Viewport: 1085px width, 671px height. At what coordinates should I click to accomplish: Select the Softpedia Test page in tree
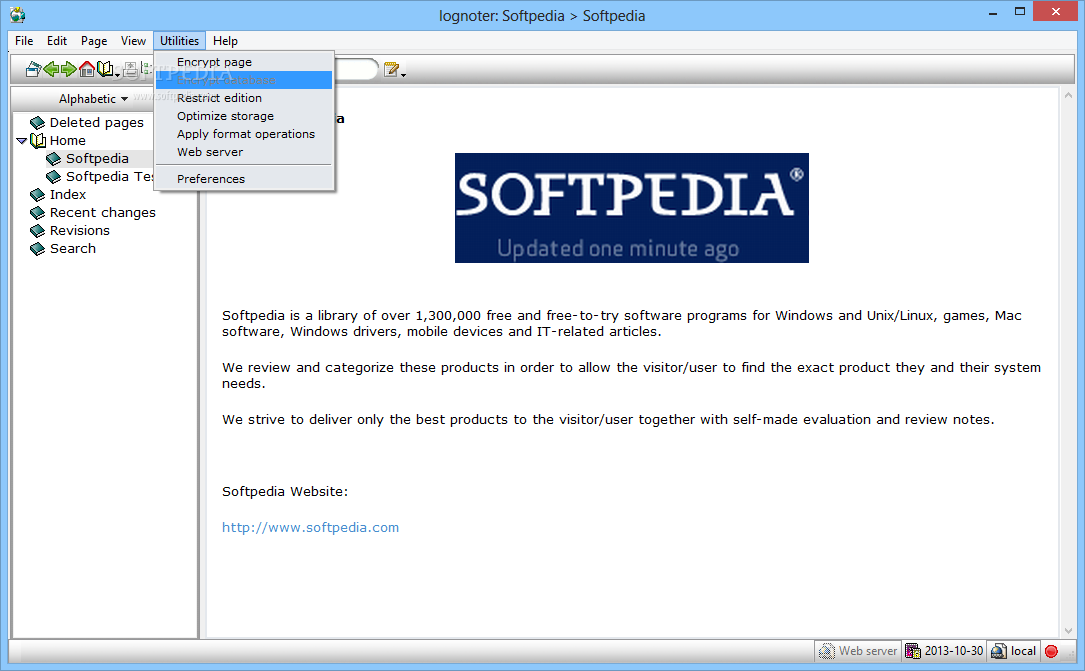109,176
